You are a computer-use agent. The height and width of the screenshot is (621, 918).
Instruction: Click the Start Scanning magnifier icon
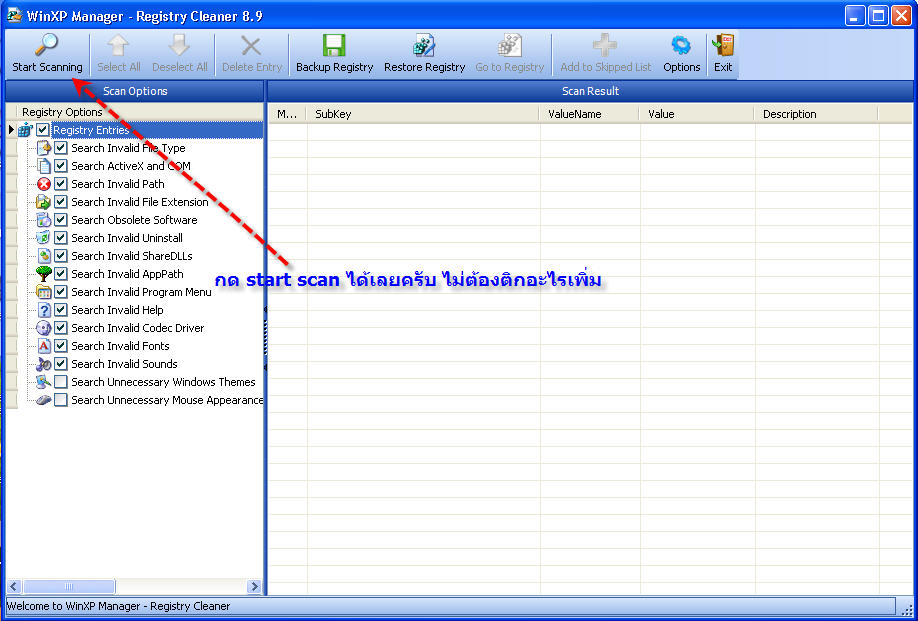pos(46,44)
